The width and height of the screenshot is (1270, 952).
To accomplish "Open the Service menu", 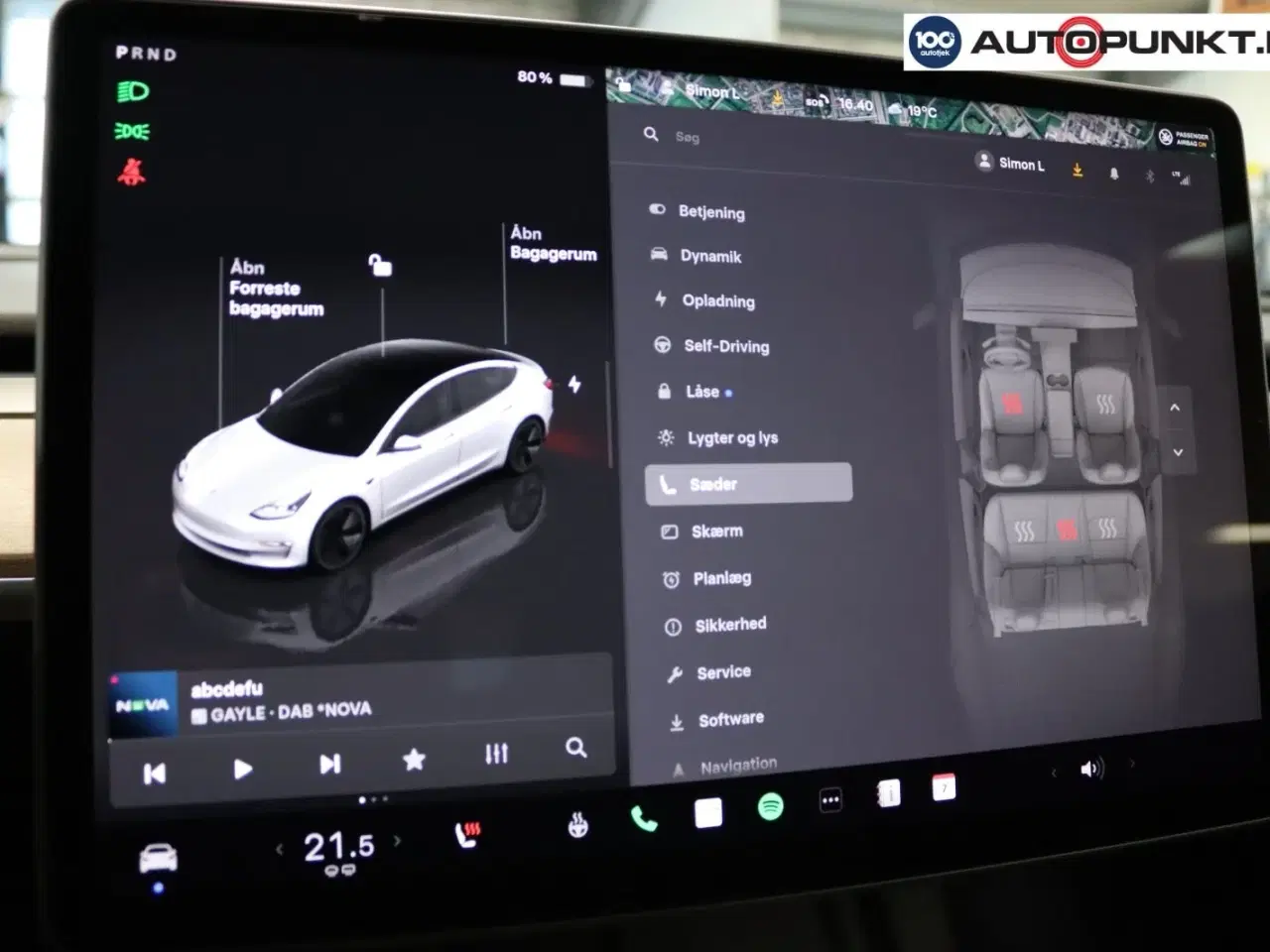I will coord(708,672).
